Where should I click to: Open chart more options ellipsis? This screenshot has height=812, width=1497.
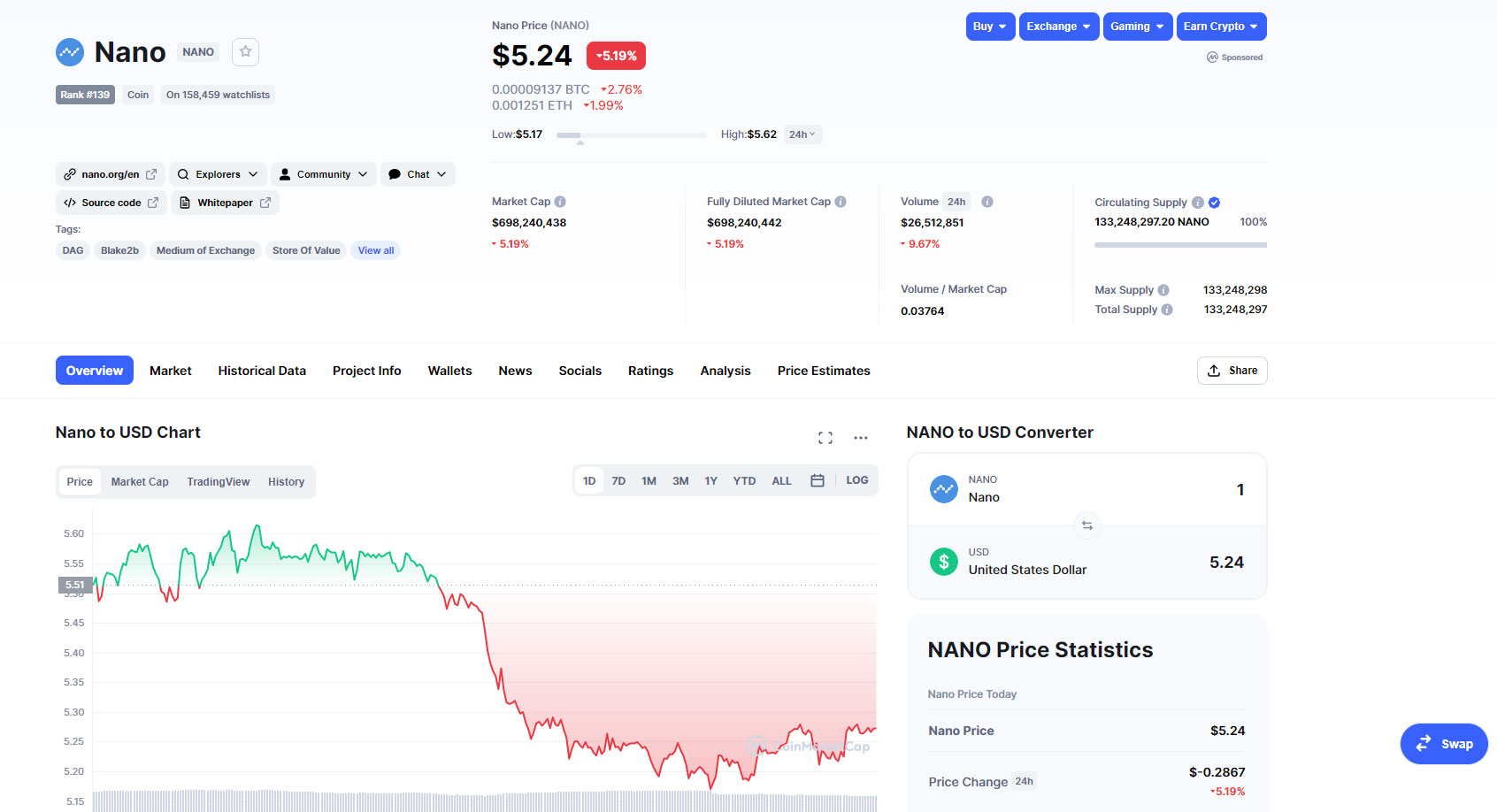point(861,438)
